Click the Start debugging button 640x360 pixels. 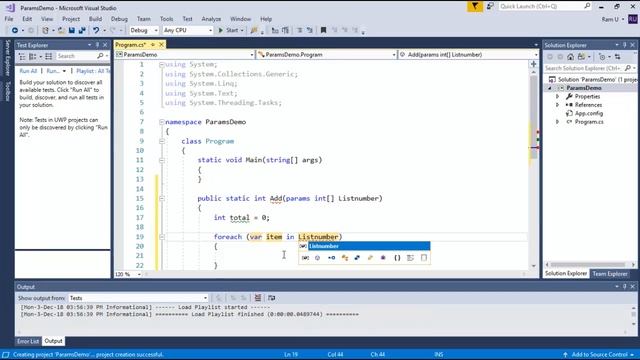[x=231, y=30]
